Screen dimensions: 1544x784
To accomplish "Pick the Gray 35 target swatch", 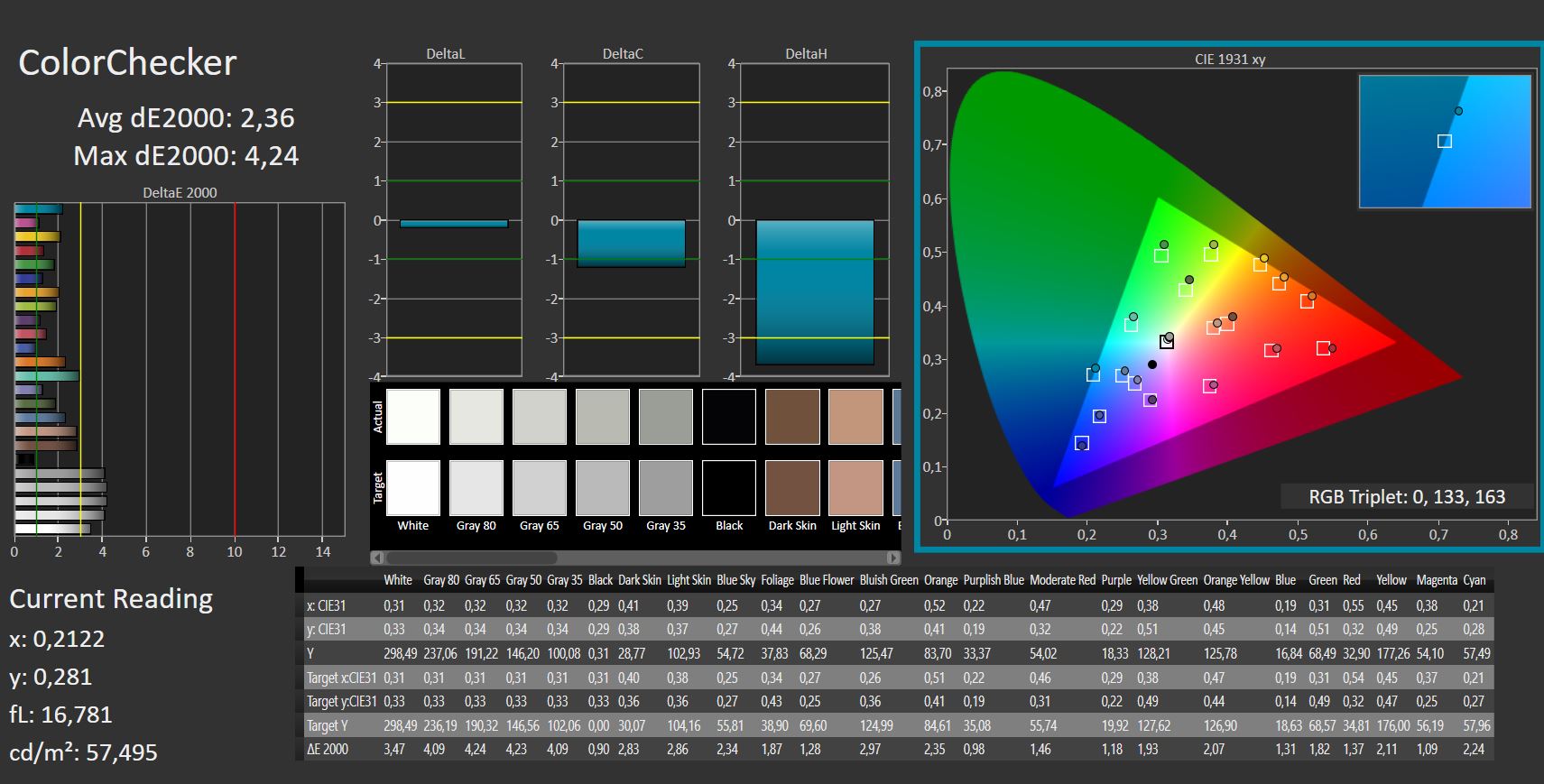I will pos(665,487).
